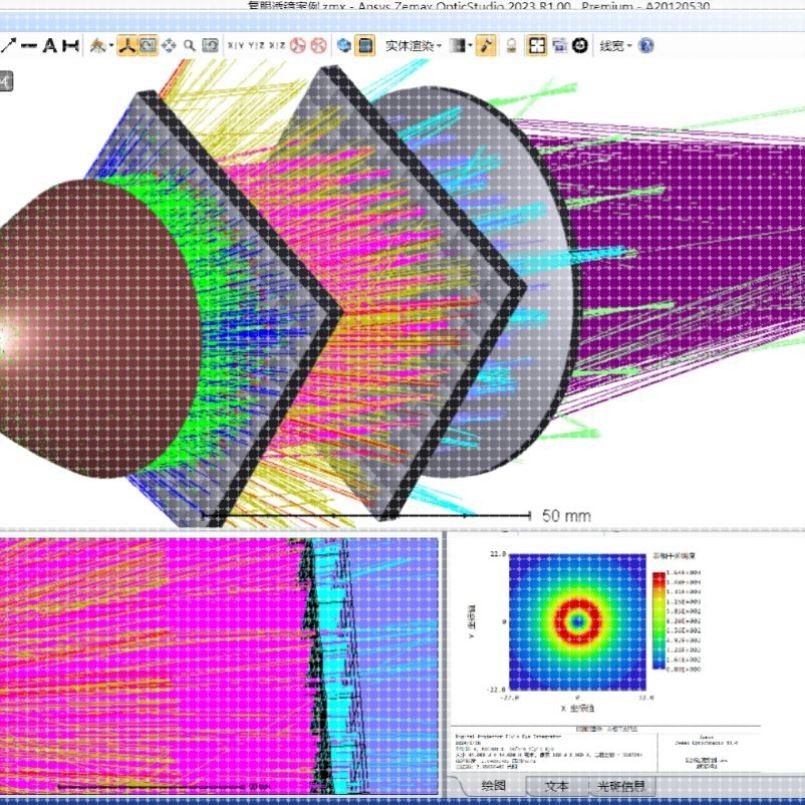Open the gradient background dropdown arrow
805x805 pixels.
(x=470, y=46)
